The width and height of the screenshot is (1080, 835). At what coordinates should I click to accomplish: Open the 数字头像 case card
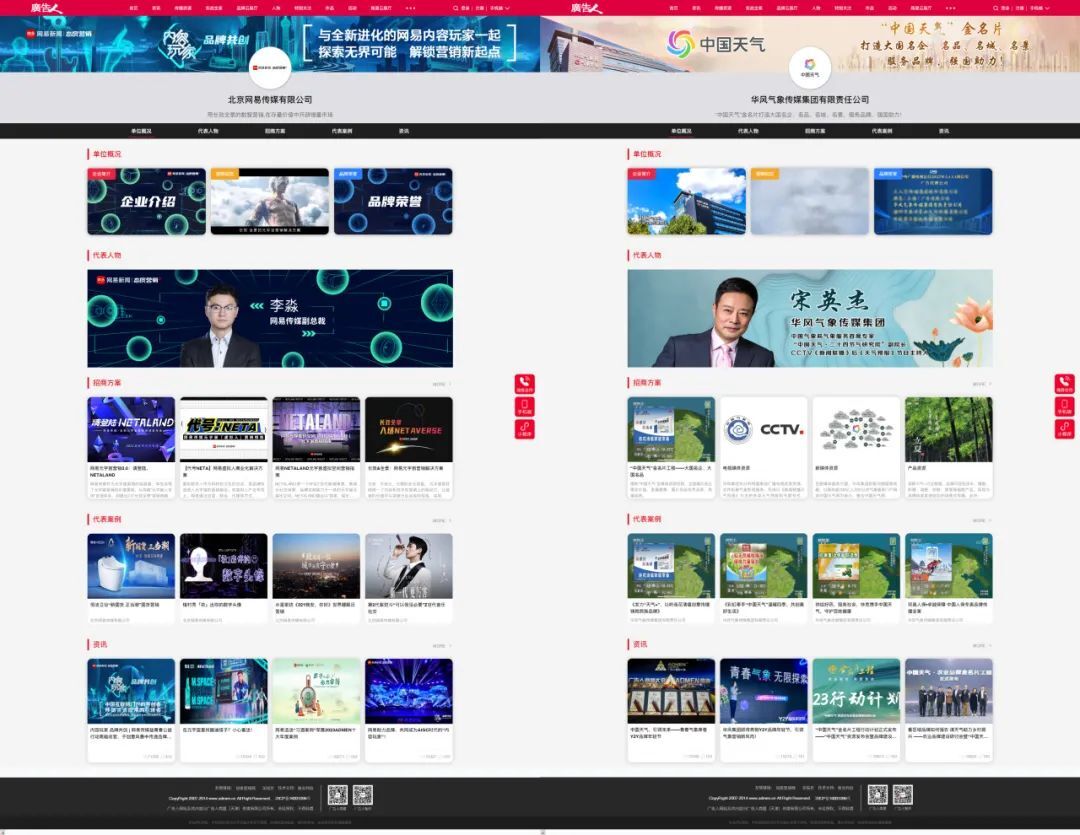pos(224,579)
